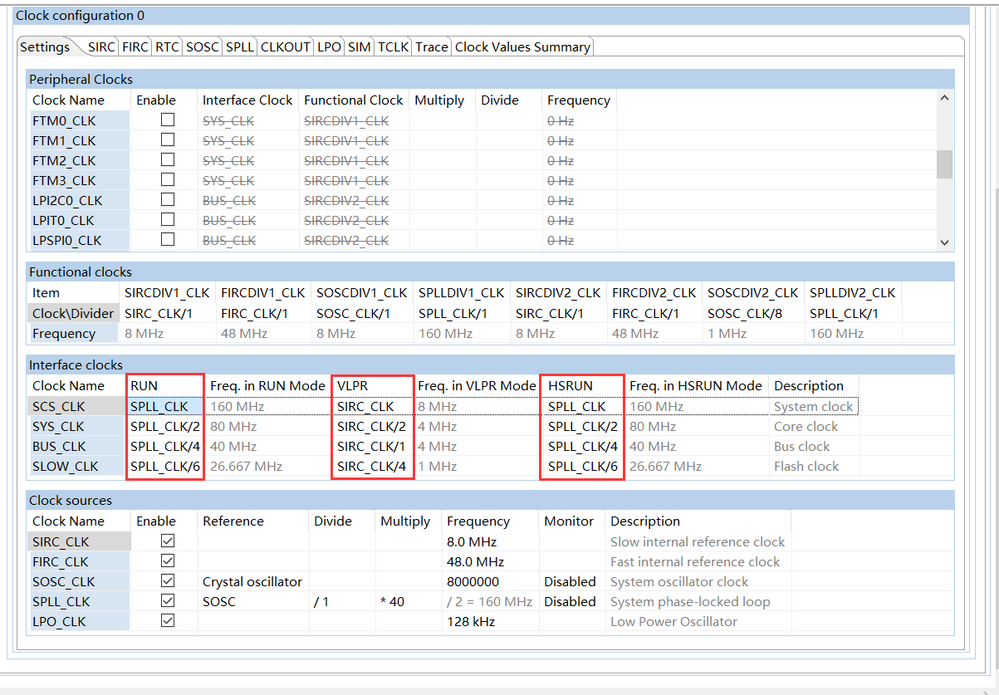
Task: Enable the LPSPI0_CLK checkbox
Action: pyautogui.click(x=168, y=240)
